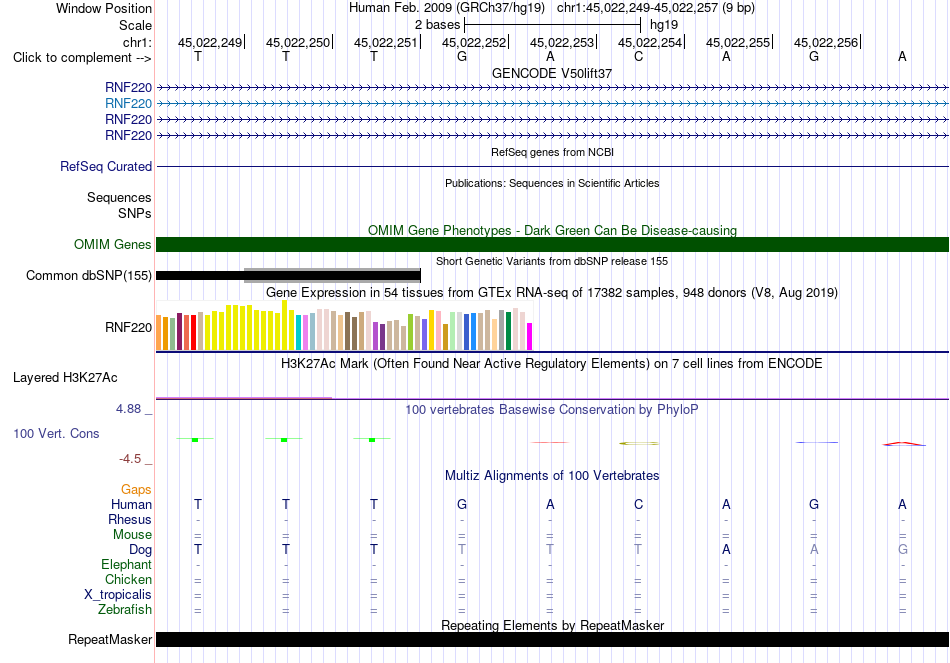
Task: Open the GTEx Gene Expression track title
Action: [552, 293]
